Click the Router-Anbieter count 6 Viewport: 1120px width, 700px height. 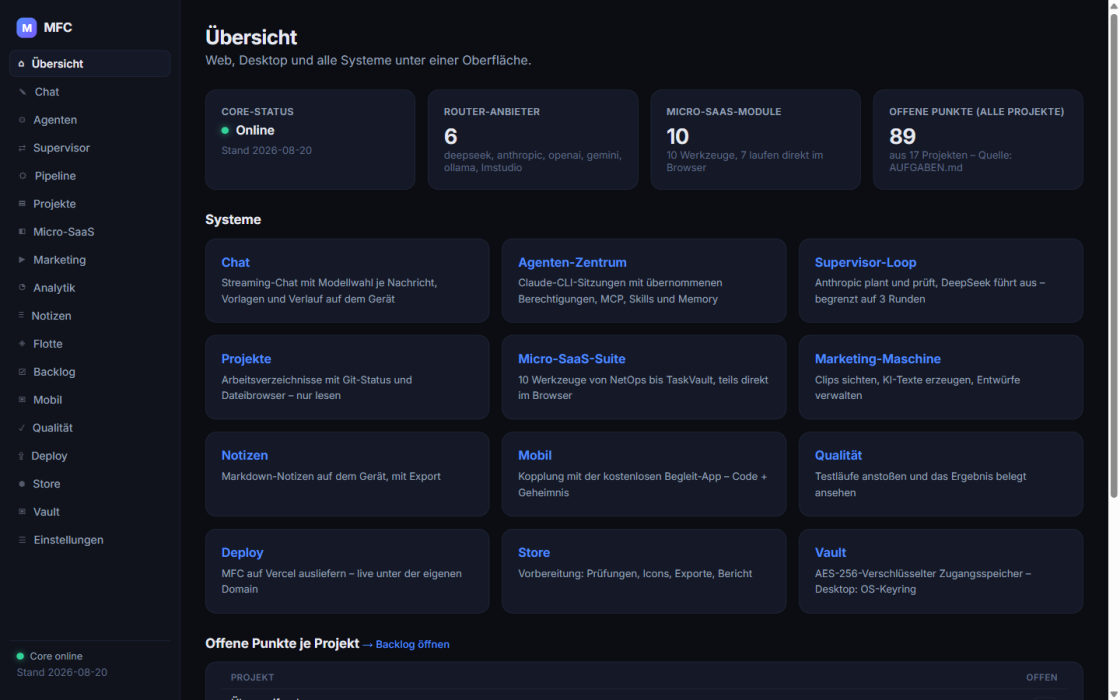(451, 136)
